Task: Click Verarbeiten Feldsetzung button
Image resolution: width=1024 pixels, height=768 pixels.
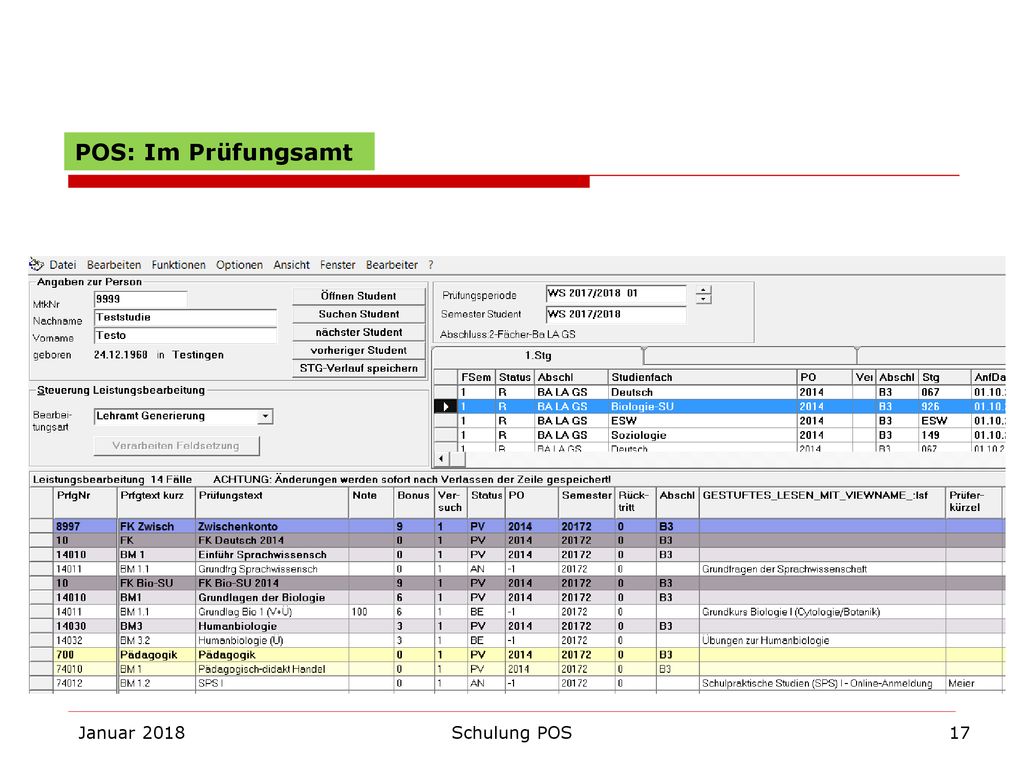Action: pyautogui.click(x=176, y=445)
